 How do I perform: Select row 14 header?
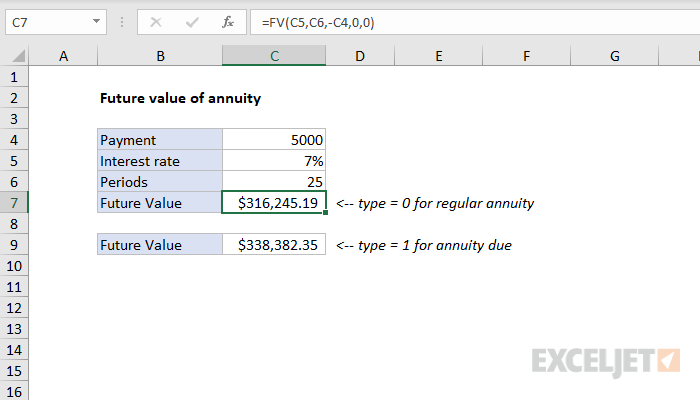click(14, 350)
